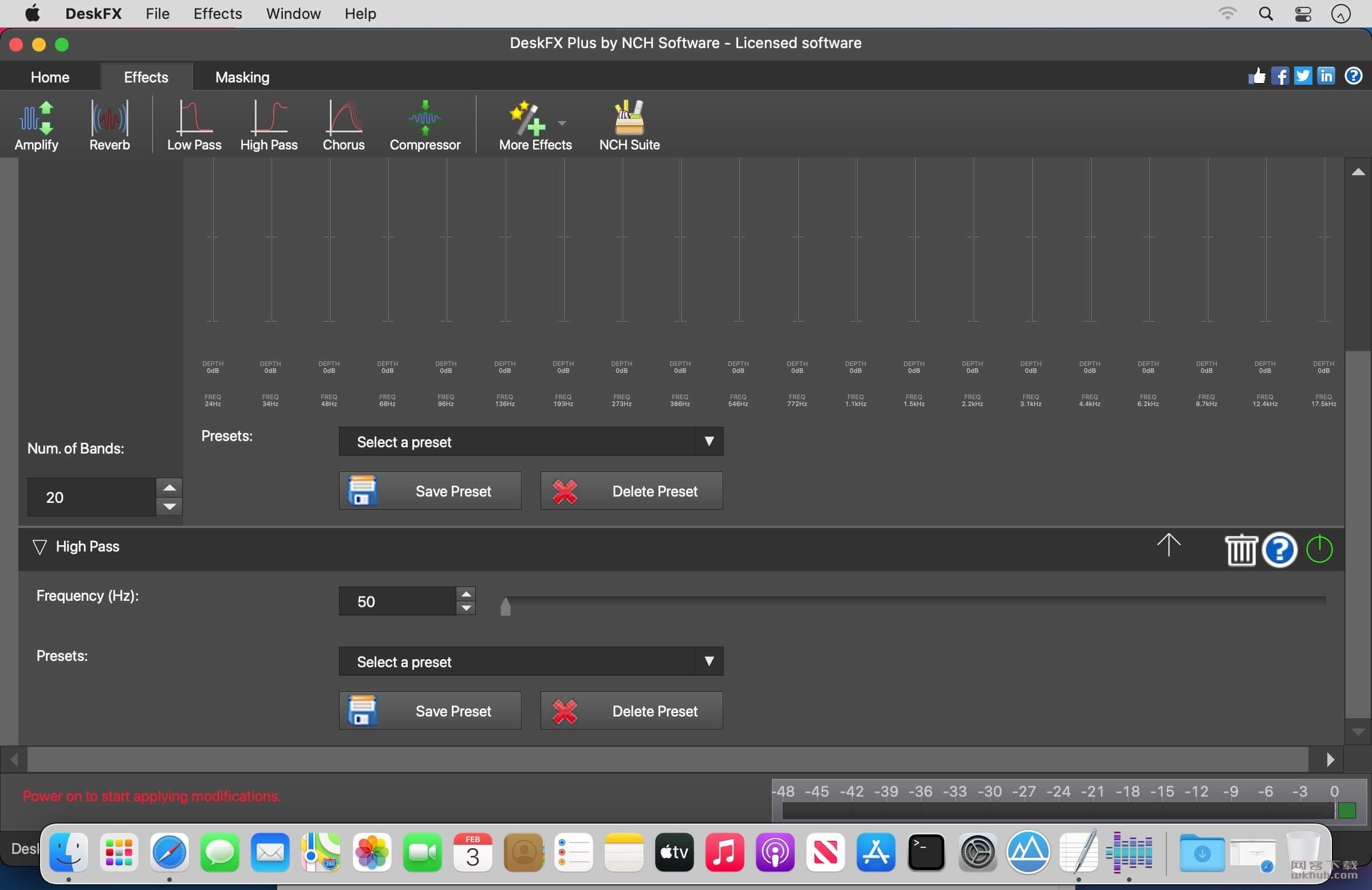Open Terminal from the Dock

click(x=926, y=852)
